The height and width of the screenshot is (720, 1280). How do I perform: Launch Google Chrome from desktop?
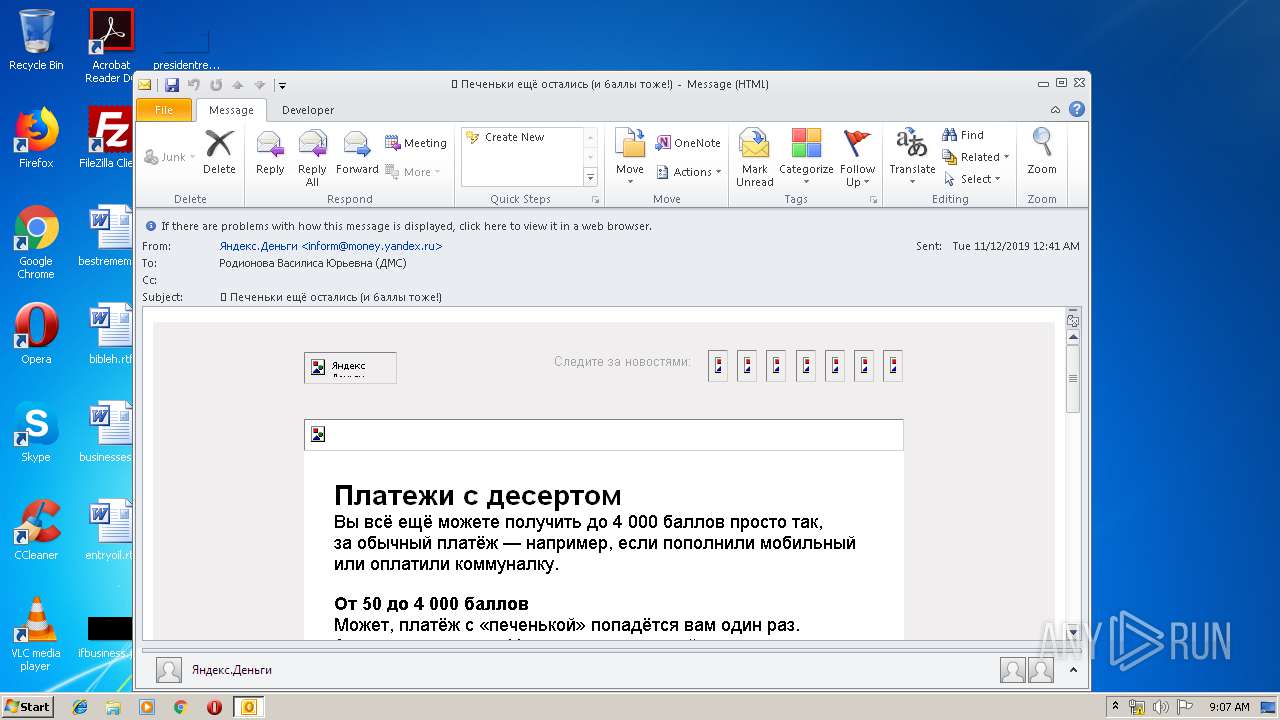[x=36, y=242]
